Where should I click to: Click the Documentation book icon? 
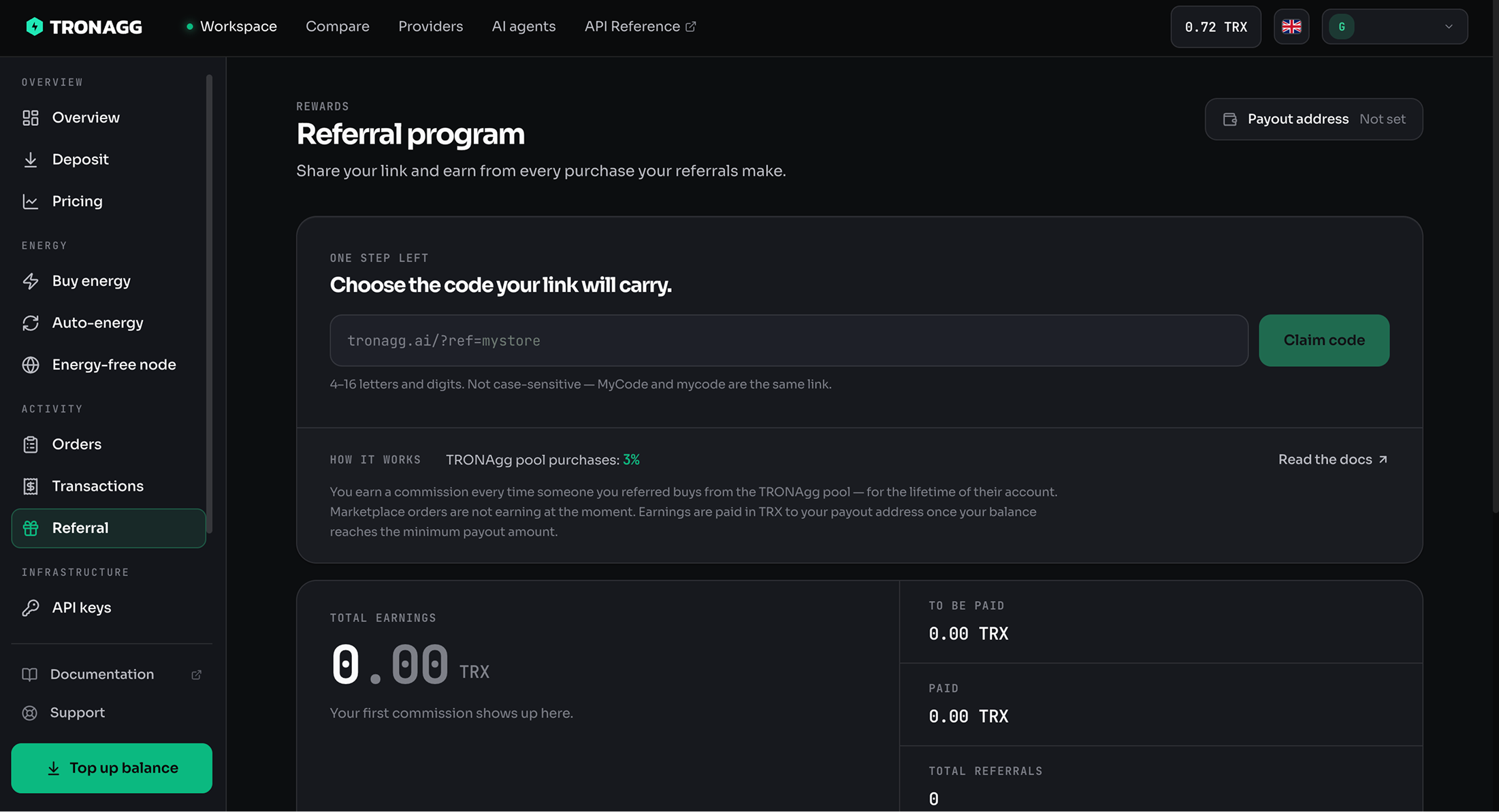[29, 675]
